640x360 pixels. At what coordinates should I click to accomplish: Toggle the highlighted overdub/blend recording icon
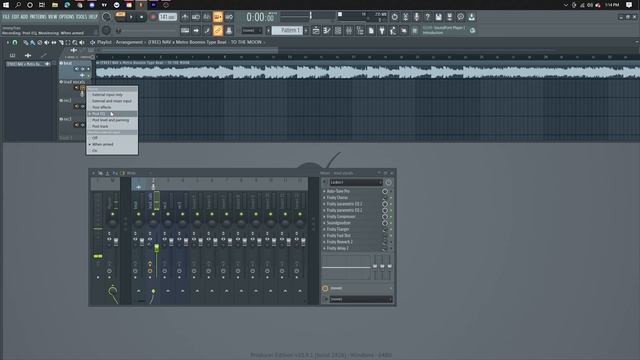point(218,17)
